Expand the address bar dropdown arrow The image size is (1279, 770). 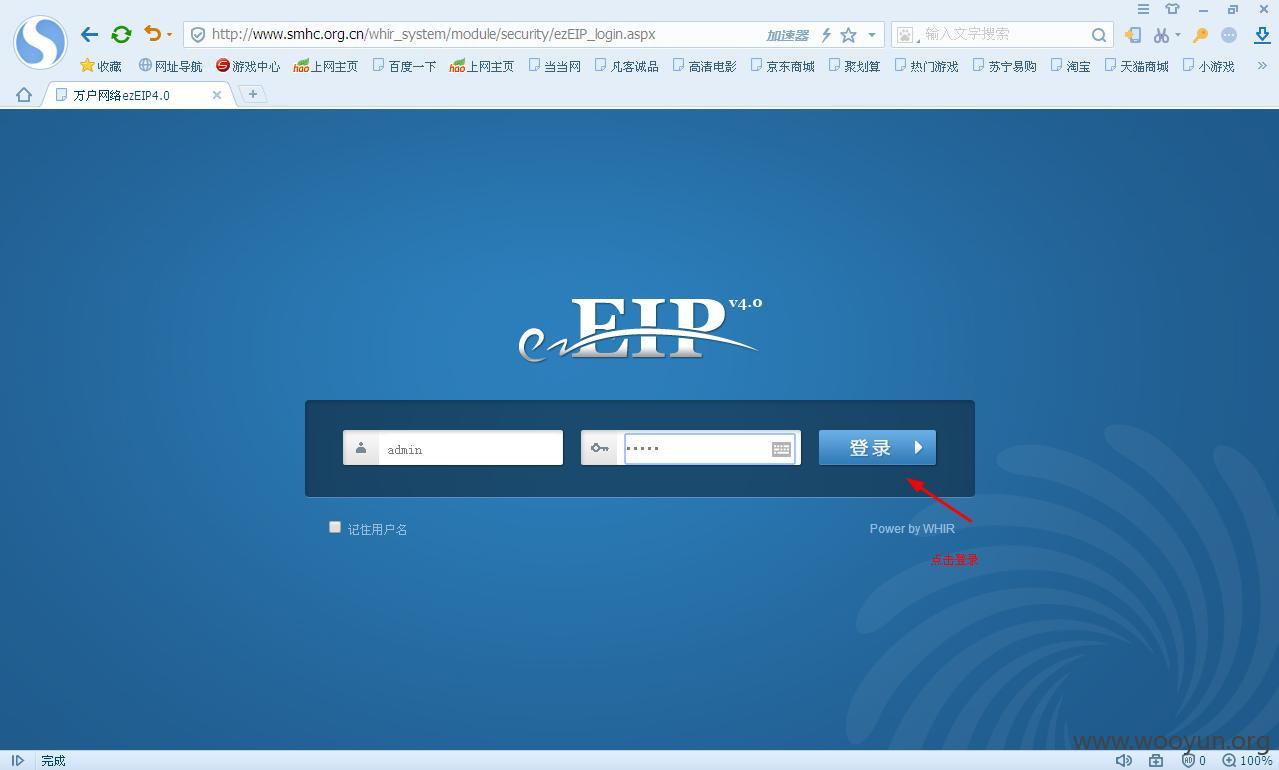click(872, 35)
